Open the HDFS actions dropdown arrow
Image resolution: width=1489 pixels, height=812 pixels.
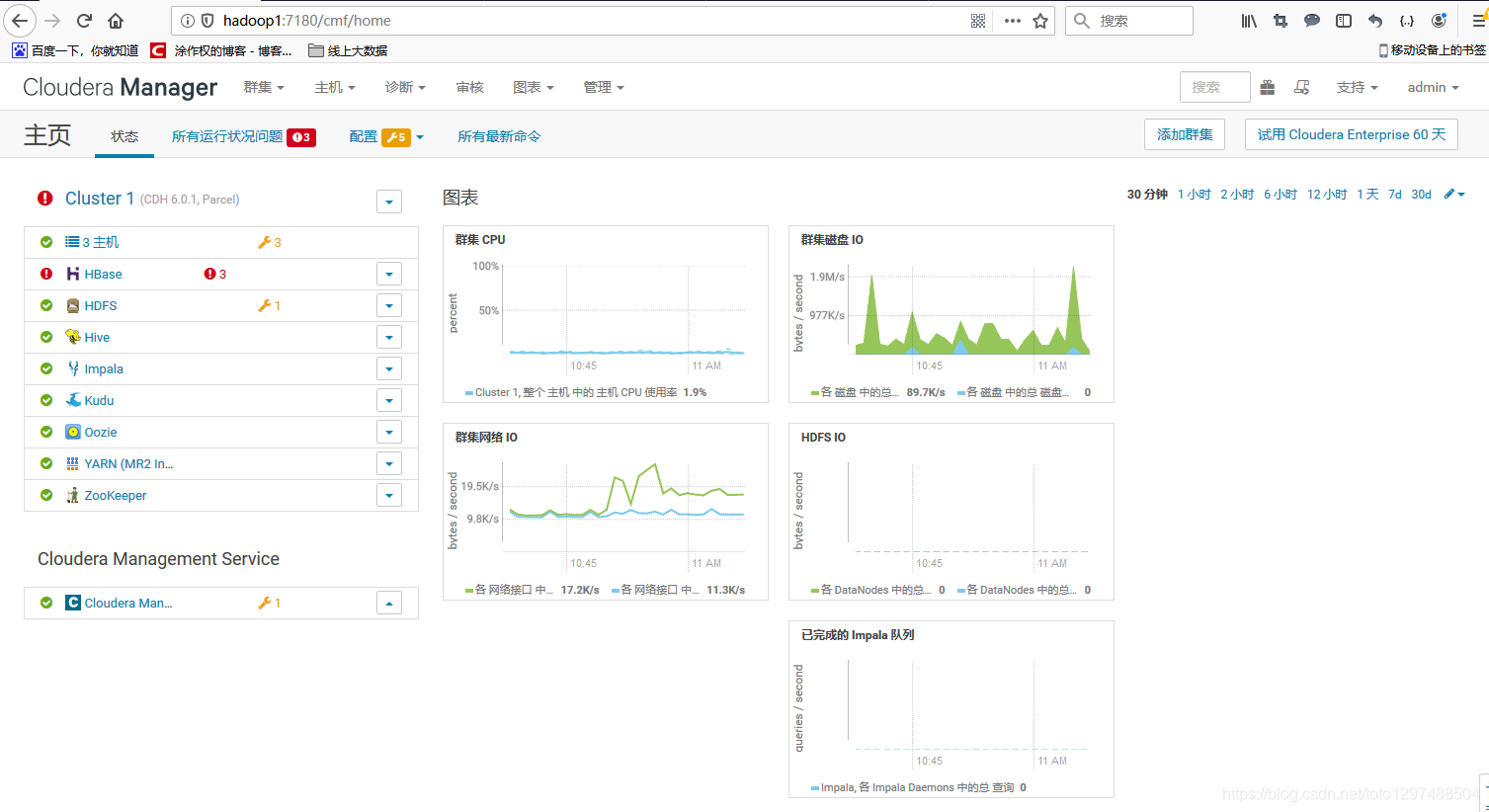[389, 306]
